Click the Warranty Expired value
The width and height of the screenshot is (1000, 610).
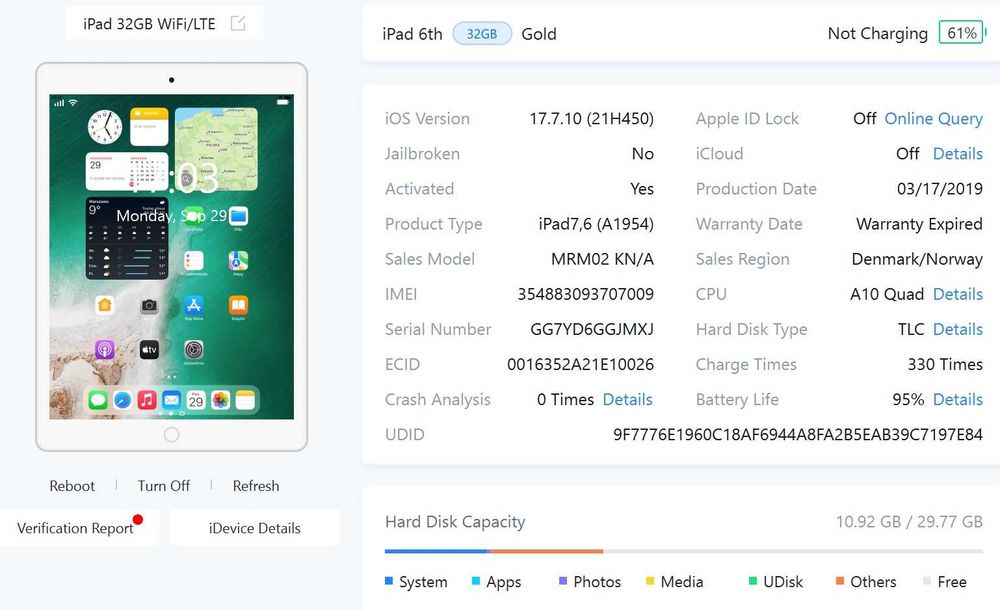[919, 224]
